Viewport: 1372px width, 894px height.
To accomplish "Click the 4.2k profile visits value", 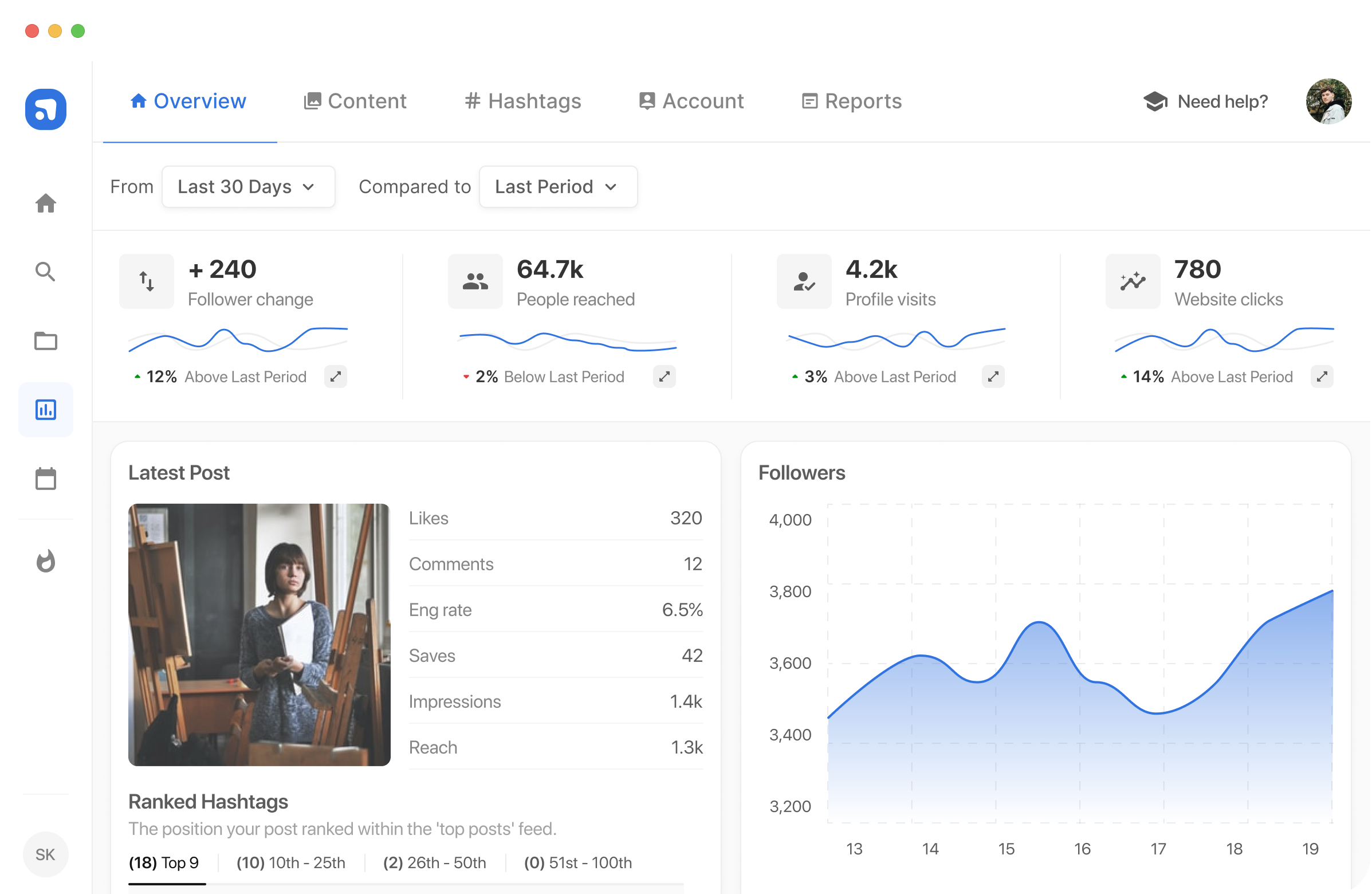I will (872, 269).
